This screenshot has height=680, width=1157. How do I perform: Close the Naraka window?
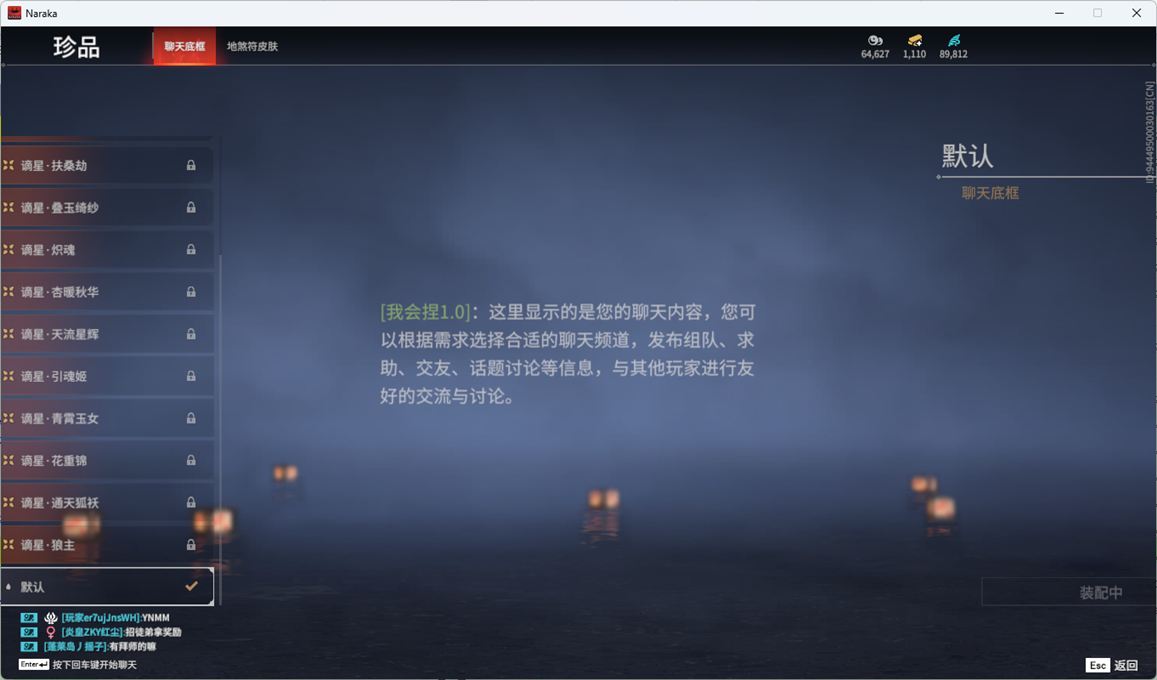click(x=1136, y=13)
